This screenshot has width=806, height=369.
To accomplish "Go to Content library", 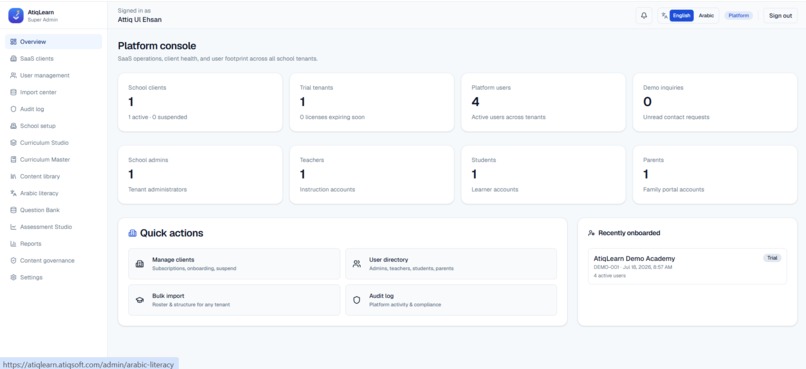I will [53, 176].
